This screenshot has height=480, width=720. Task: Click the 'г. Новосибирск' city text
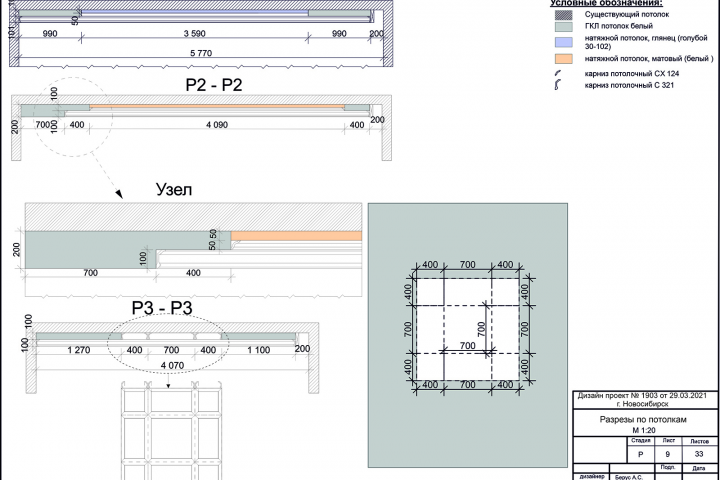click(642, 404)
